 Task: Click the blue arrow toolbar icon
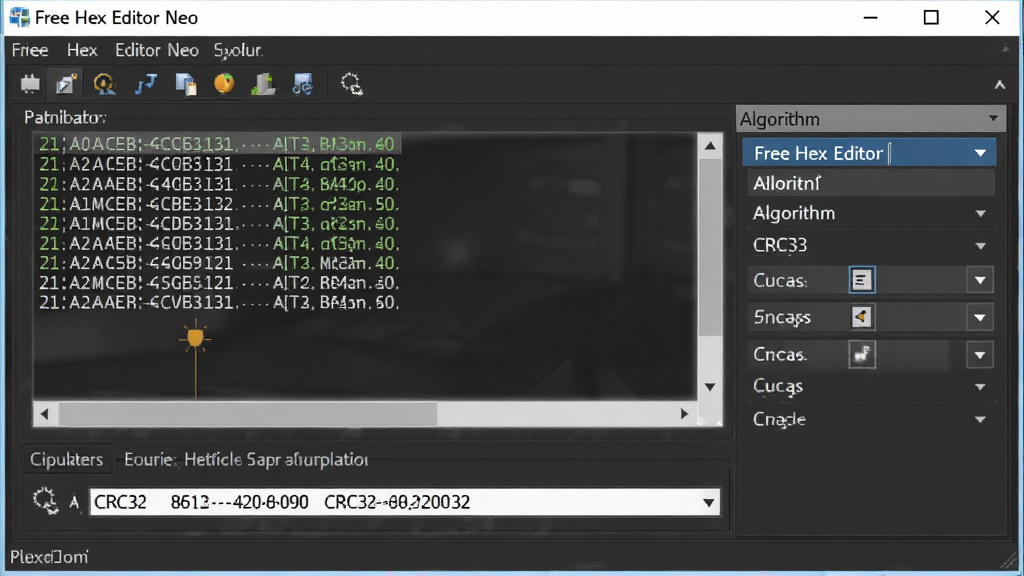pos(146,84)
